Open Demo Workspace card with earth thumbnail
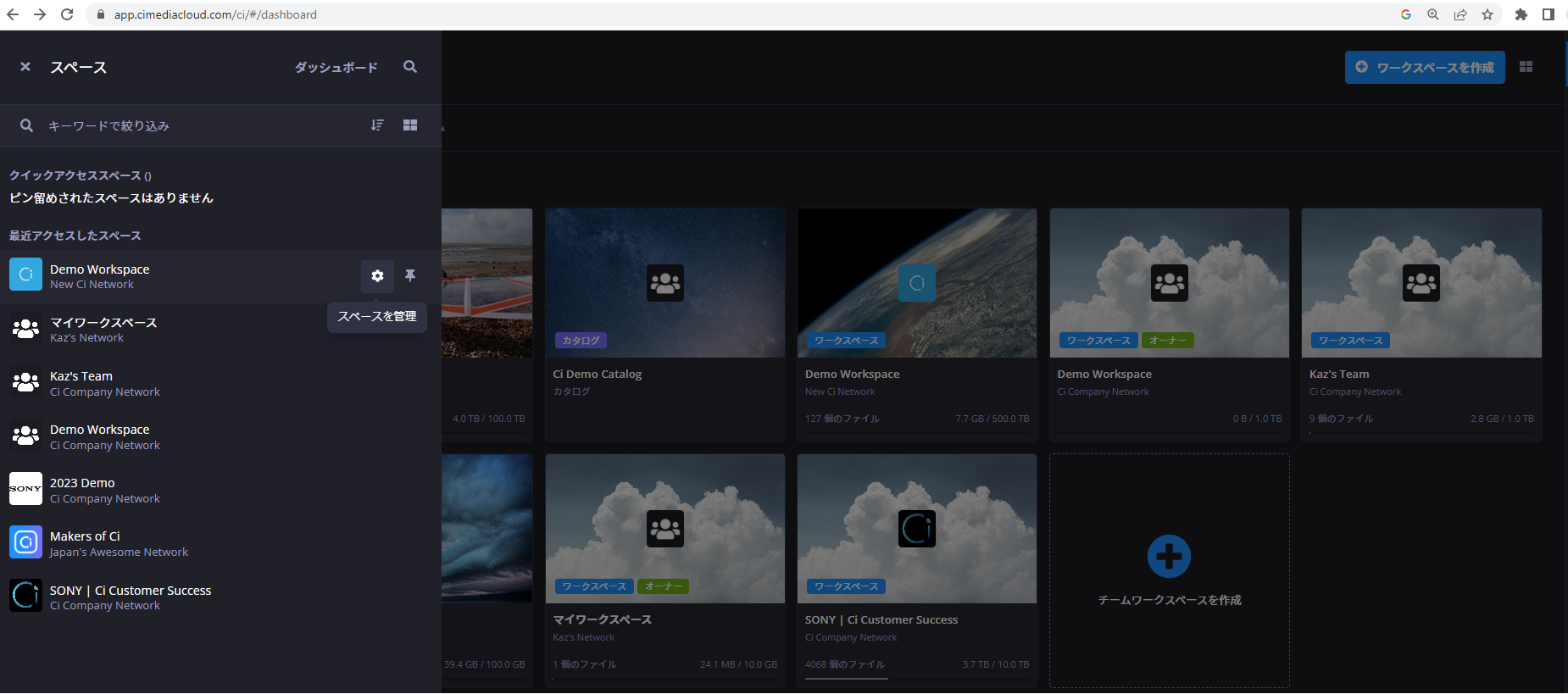 coord(917,283)
